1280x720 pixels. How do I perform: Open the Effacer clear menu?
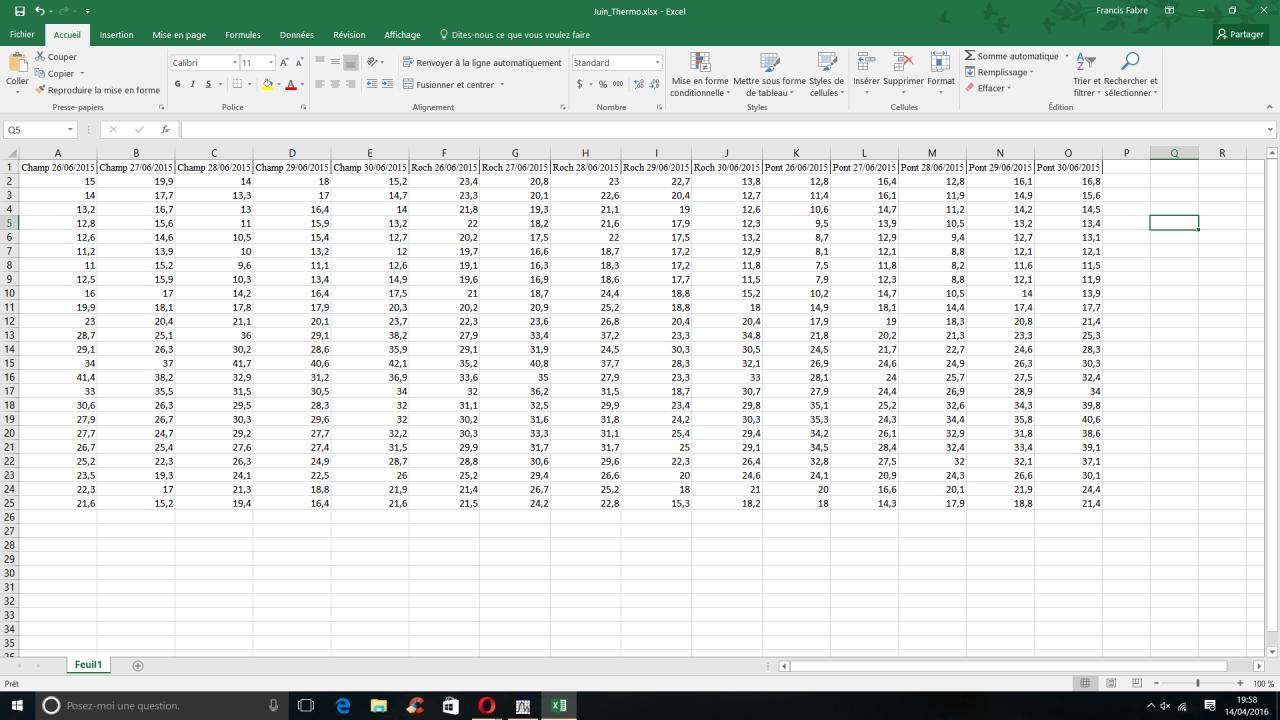[x=988, y=88]
